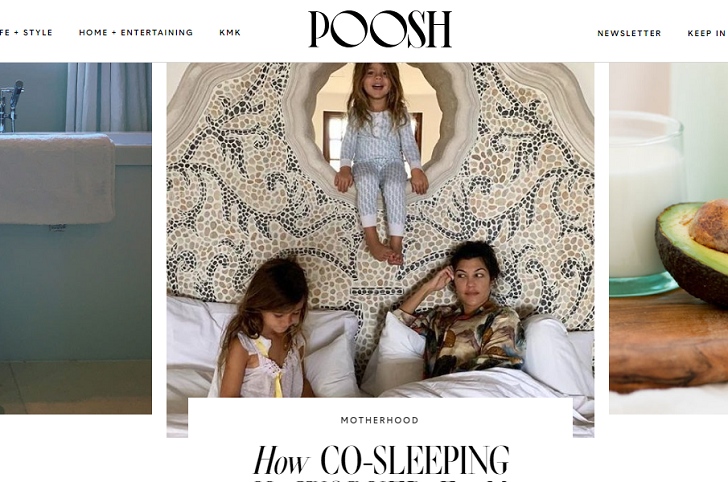
Task: Click the Newsletter link
Action: pos(629,33)
